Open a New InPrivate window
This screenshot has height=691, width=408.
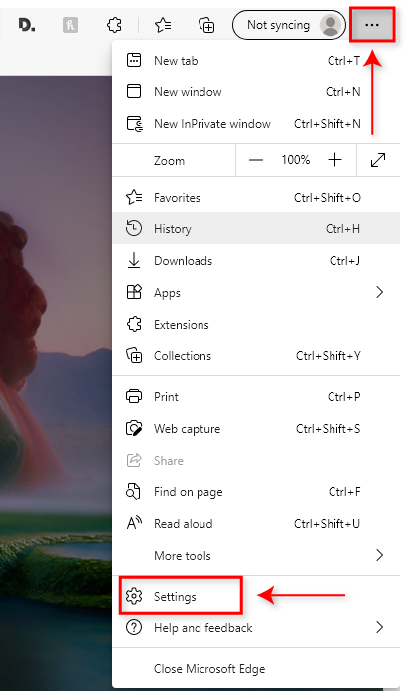tap(256, 124)
